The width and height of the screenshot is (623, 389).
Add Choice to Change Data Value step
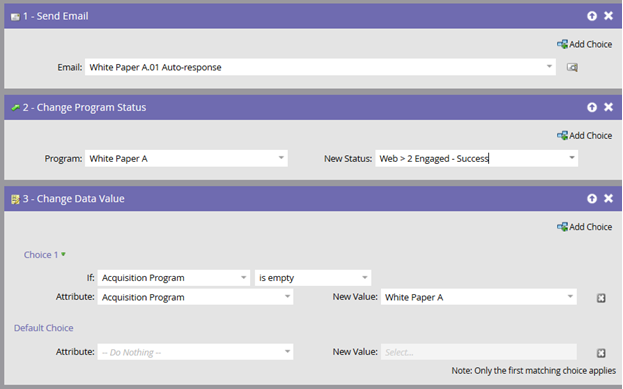point(584,227)
